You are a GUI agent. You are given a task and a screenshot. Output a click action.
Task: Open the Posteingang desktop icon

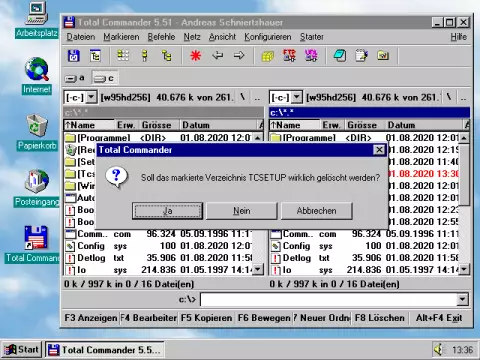[x=37, y=188]
